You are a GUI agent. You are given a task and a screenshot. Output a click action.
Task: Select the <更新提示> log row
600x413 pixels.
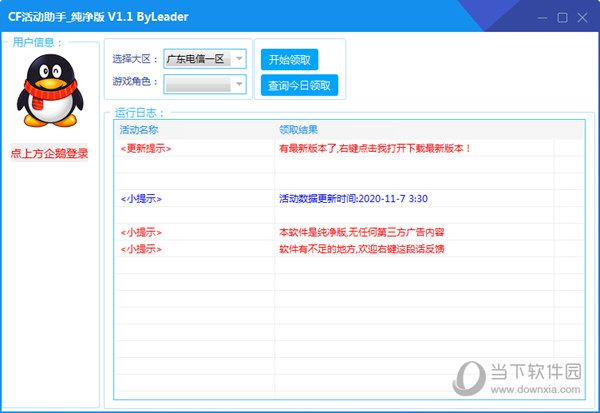pos(350,149)
